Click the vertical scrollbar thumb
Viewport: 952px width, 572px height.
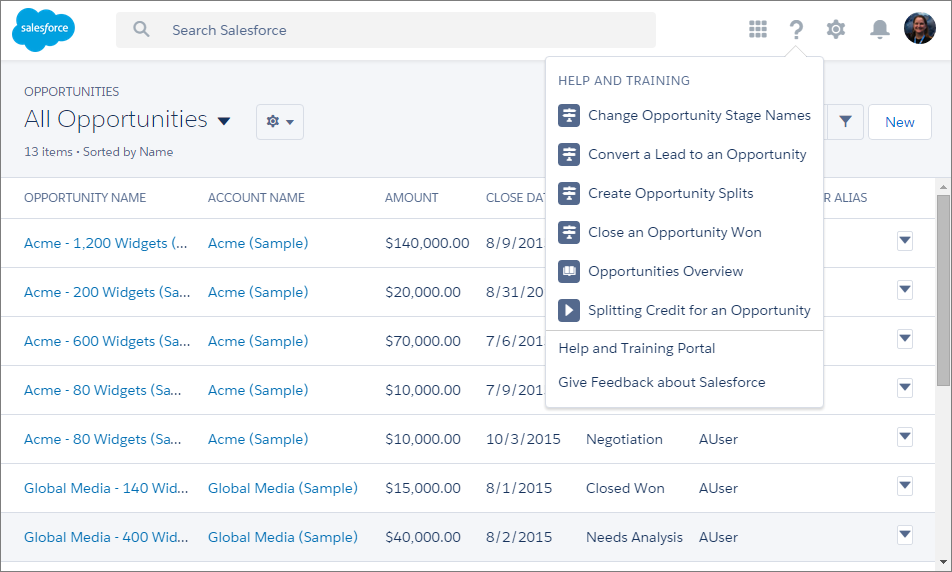click(x=943, y=290)
